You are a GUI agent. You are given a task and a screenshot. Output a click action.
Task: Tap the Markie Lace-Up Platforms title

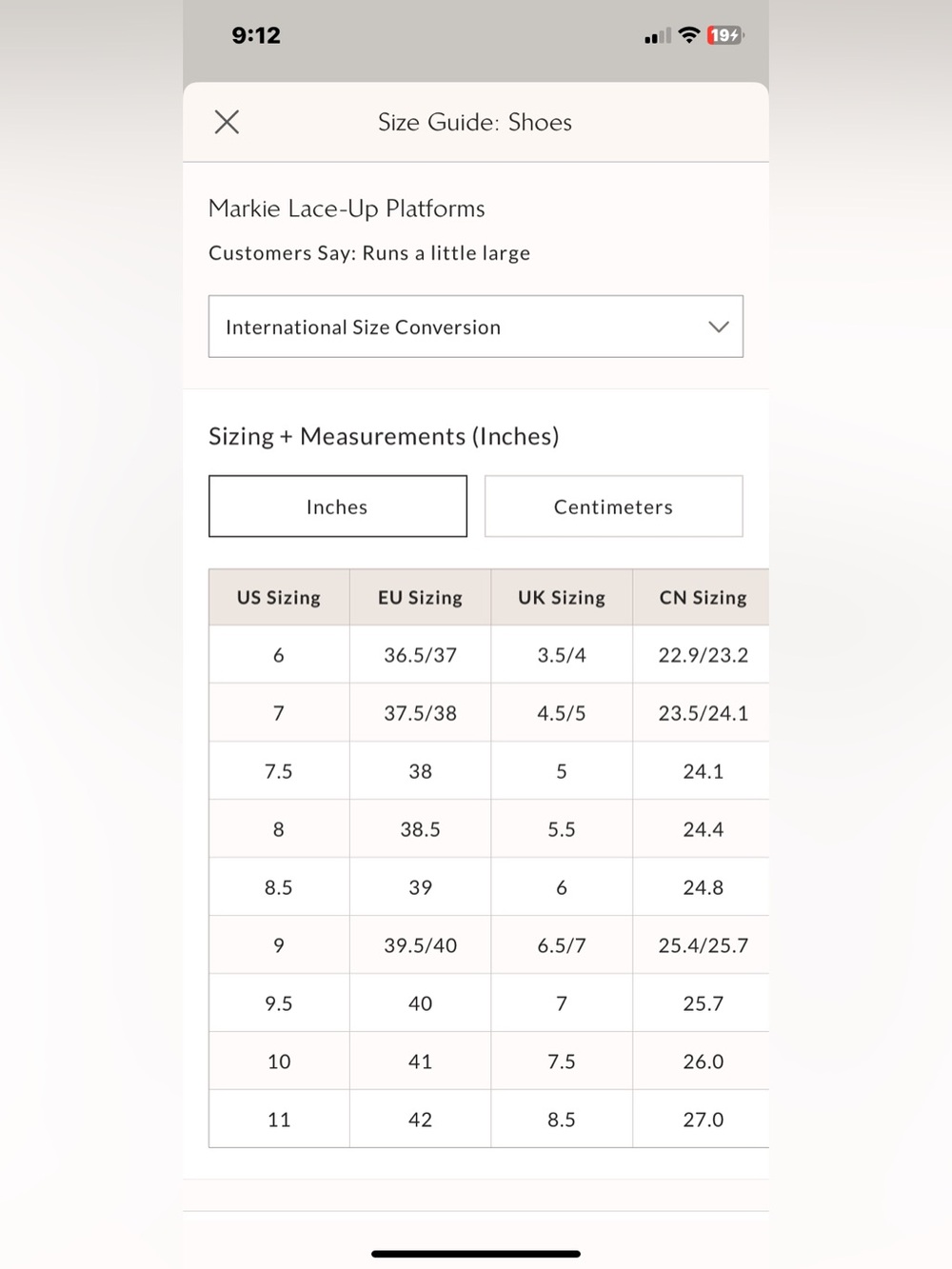point(347,208)
